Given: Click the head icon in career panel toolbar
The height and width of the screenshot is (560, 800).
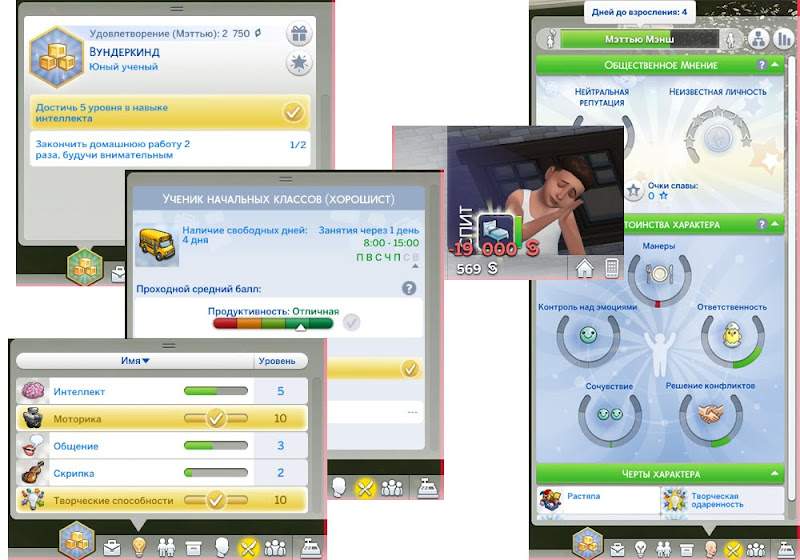Looking at the screenshot, I should click(338, 487).
